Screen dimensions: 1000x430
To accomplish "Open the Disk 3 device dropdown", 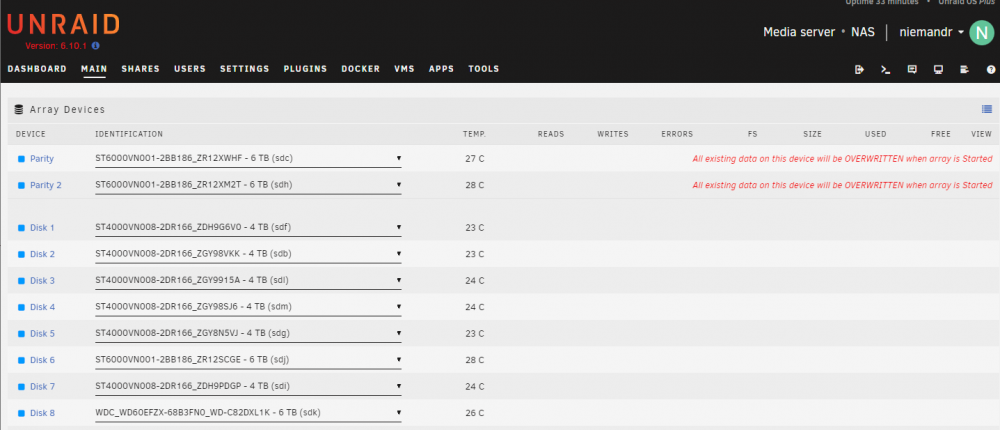I will 248,280.
